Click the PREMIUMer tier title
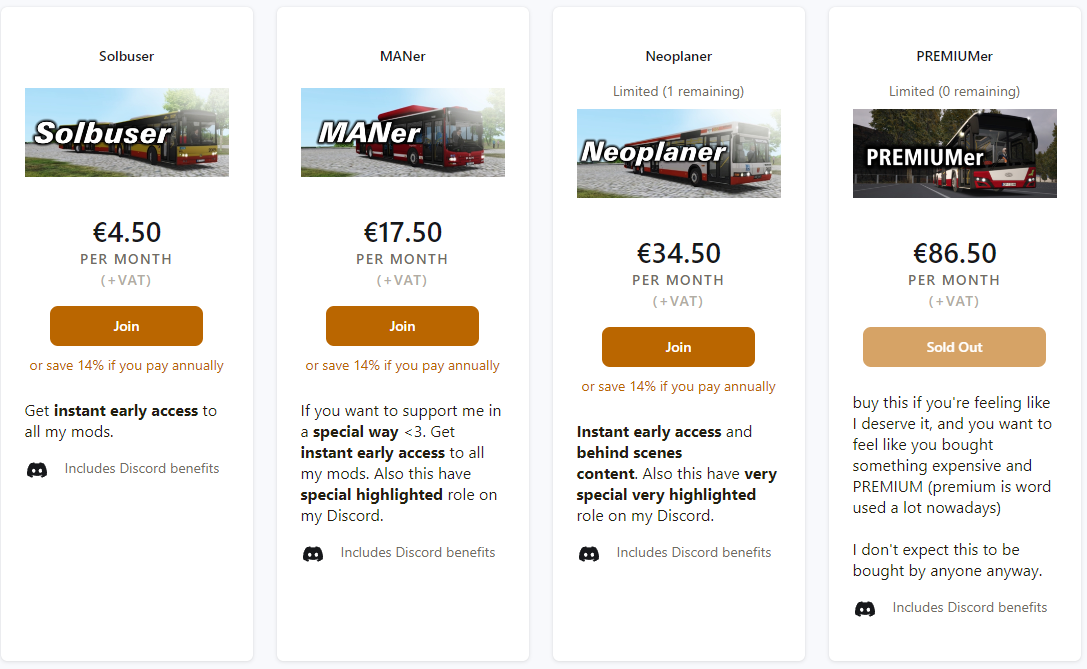The height and width of the screenshot is (669, 1087). pyautogui.click(x=955, y=56)
